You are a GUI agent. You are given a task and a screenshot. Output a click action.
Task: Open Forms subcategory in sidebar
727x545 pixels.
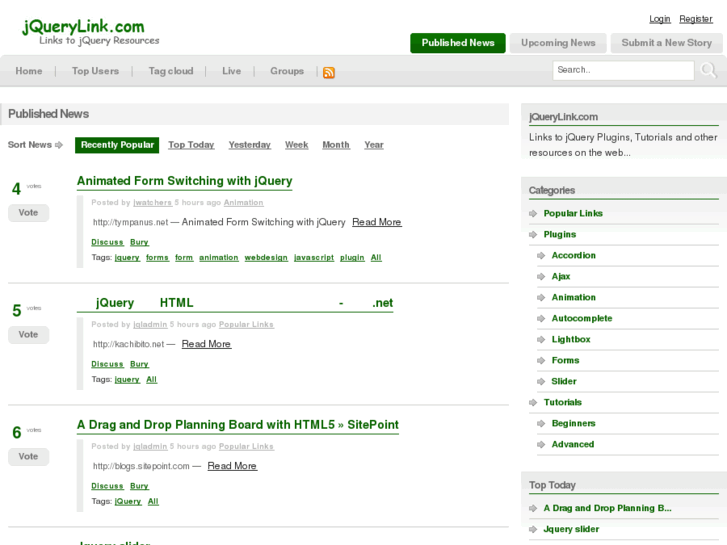click(x=565, y=360)
